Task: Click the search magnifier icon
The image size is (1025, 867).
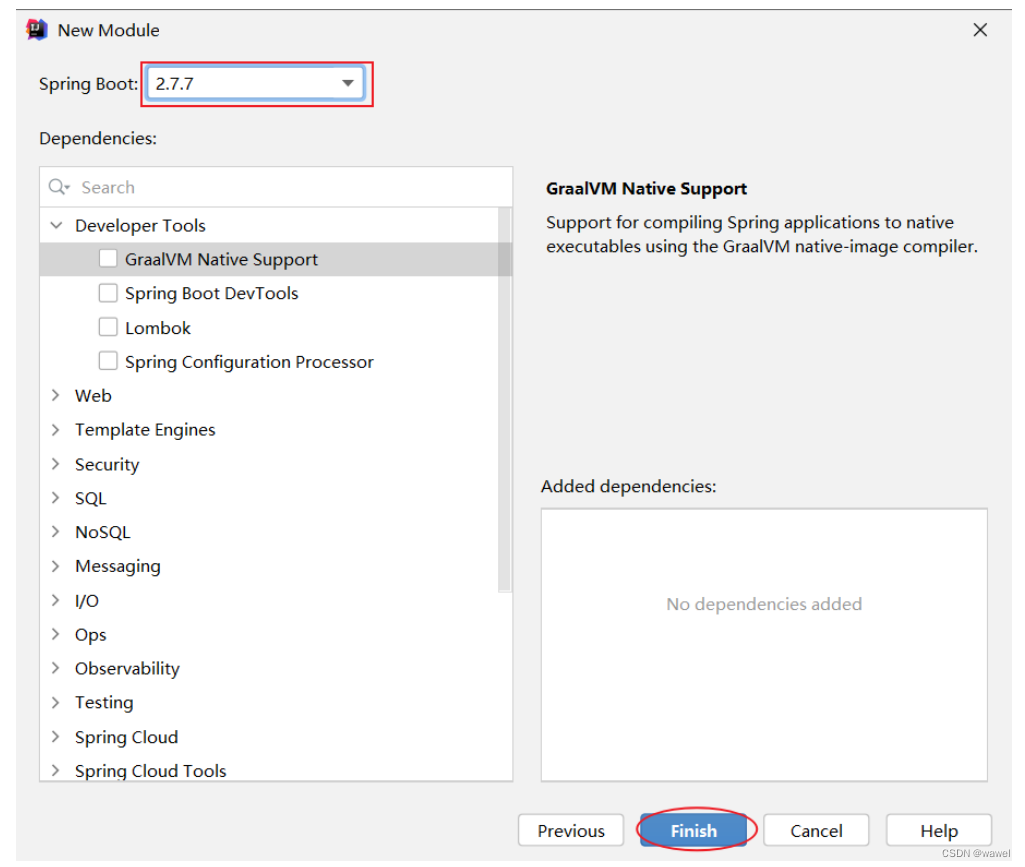Action: (59, 187)
